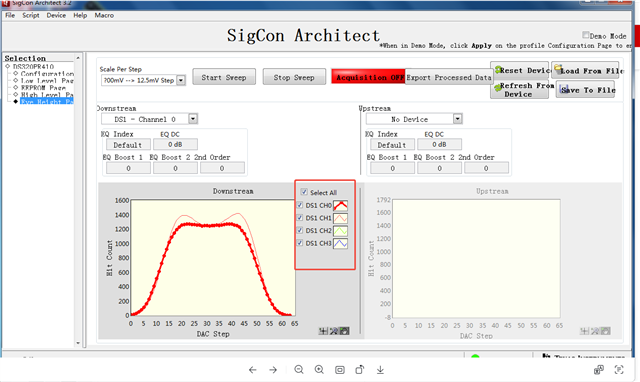Viewport: 640px width, 382px height.
Task: Open the Device menu
Action: point(56,15)
